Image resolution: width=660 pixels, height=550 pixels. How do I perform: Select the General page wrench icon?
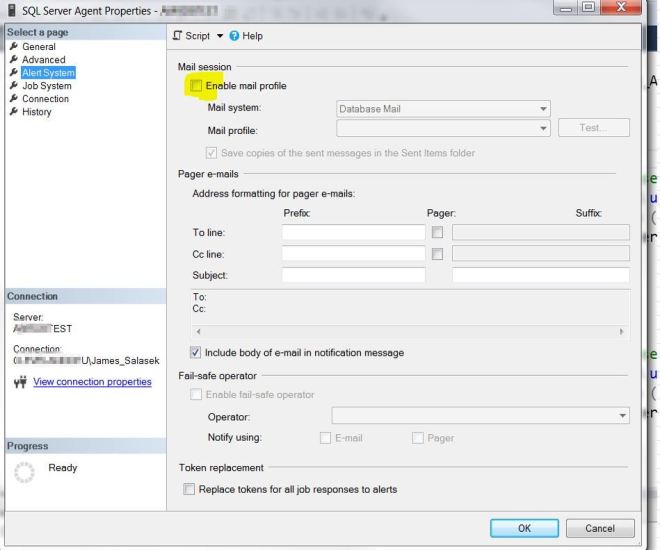(x=14, y=47)
